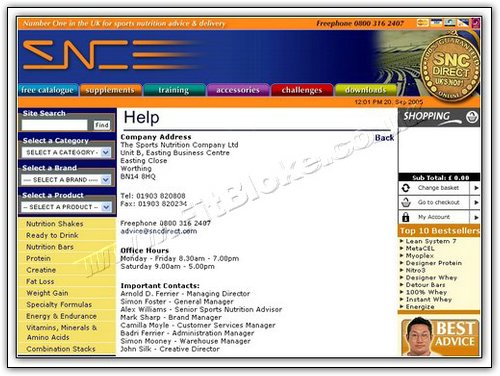
Task: Select Lean System 7 in bestsellers
Action: [431, 241]
